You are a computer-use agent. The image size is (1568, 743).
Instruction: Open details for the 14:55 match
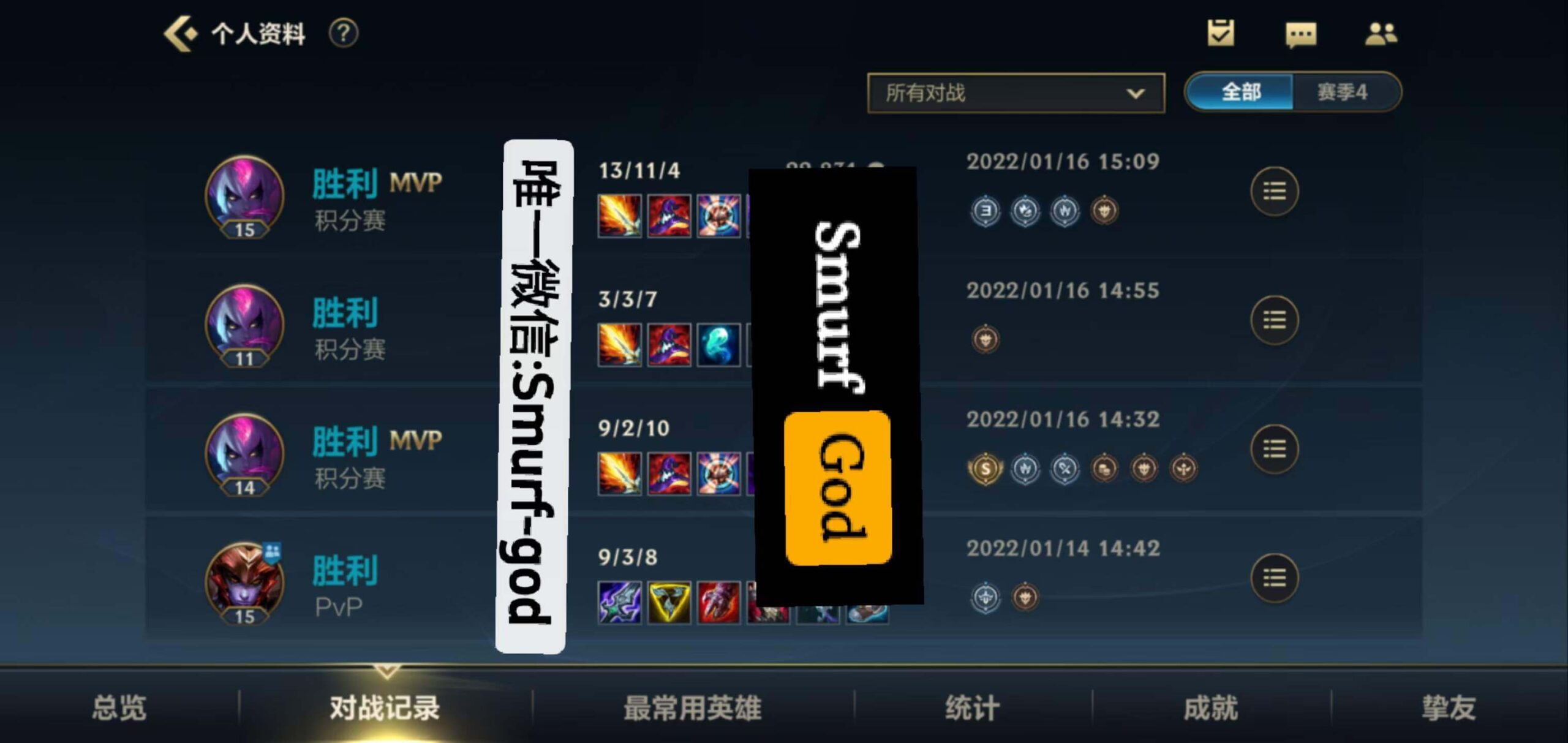[x=1274, y=320]
